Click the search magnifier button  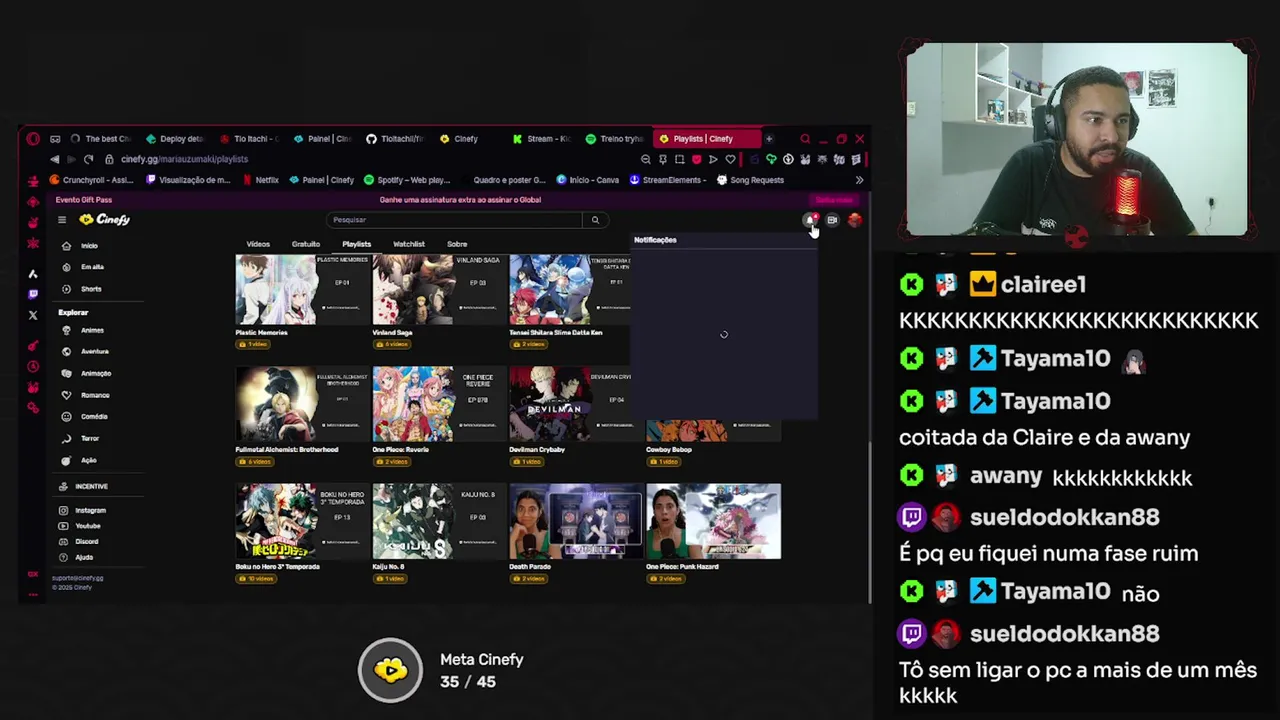coord(595,220)
